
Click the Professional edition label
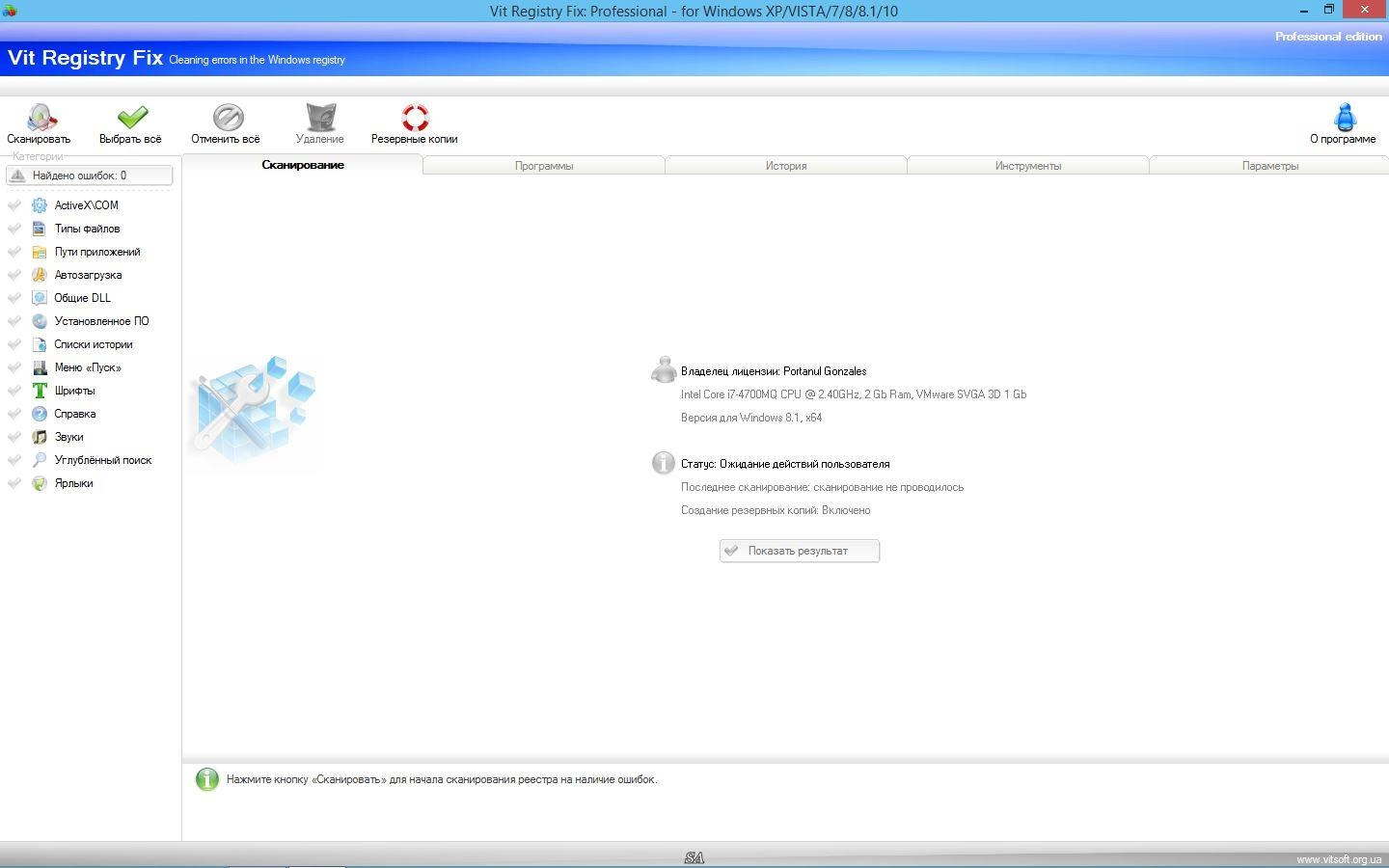pyautogui.click(x=1328, y=37)
